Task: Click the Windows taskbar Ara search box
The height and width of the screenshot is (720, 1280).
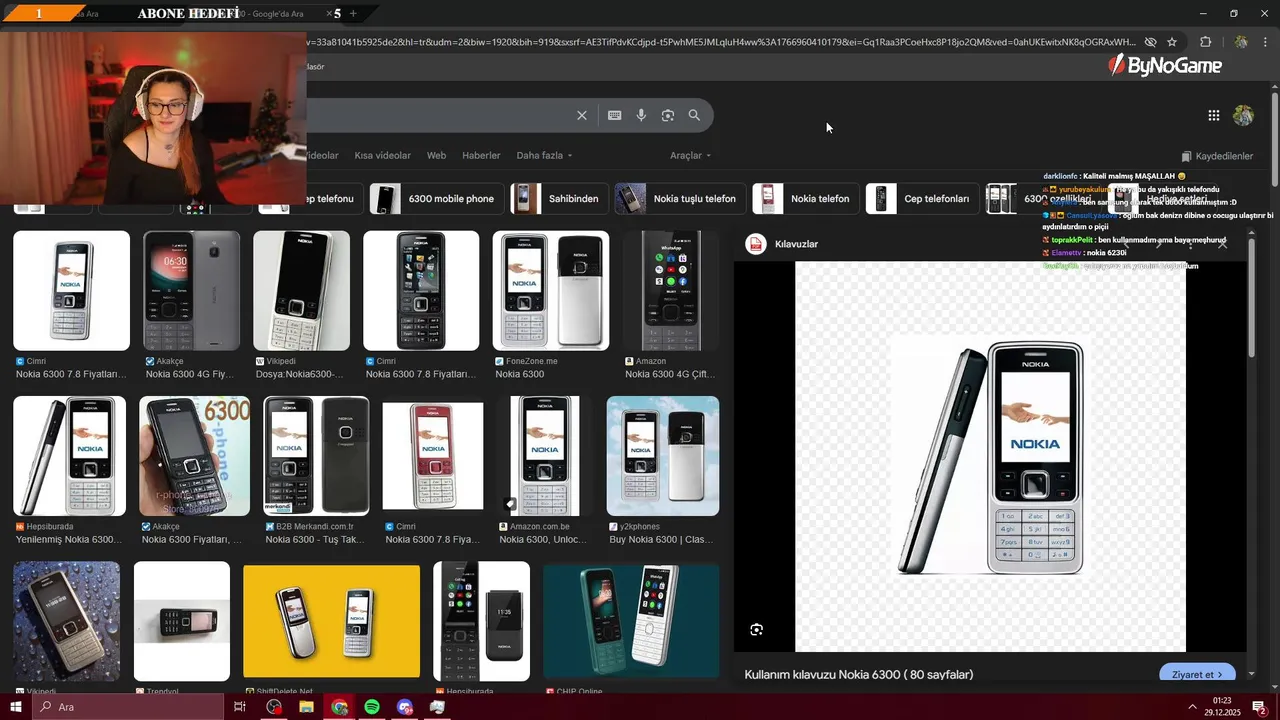Action: point(128,707)
